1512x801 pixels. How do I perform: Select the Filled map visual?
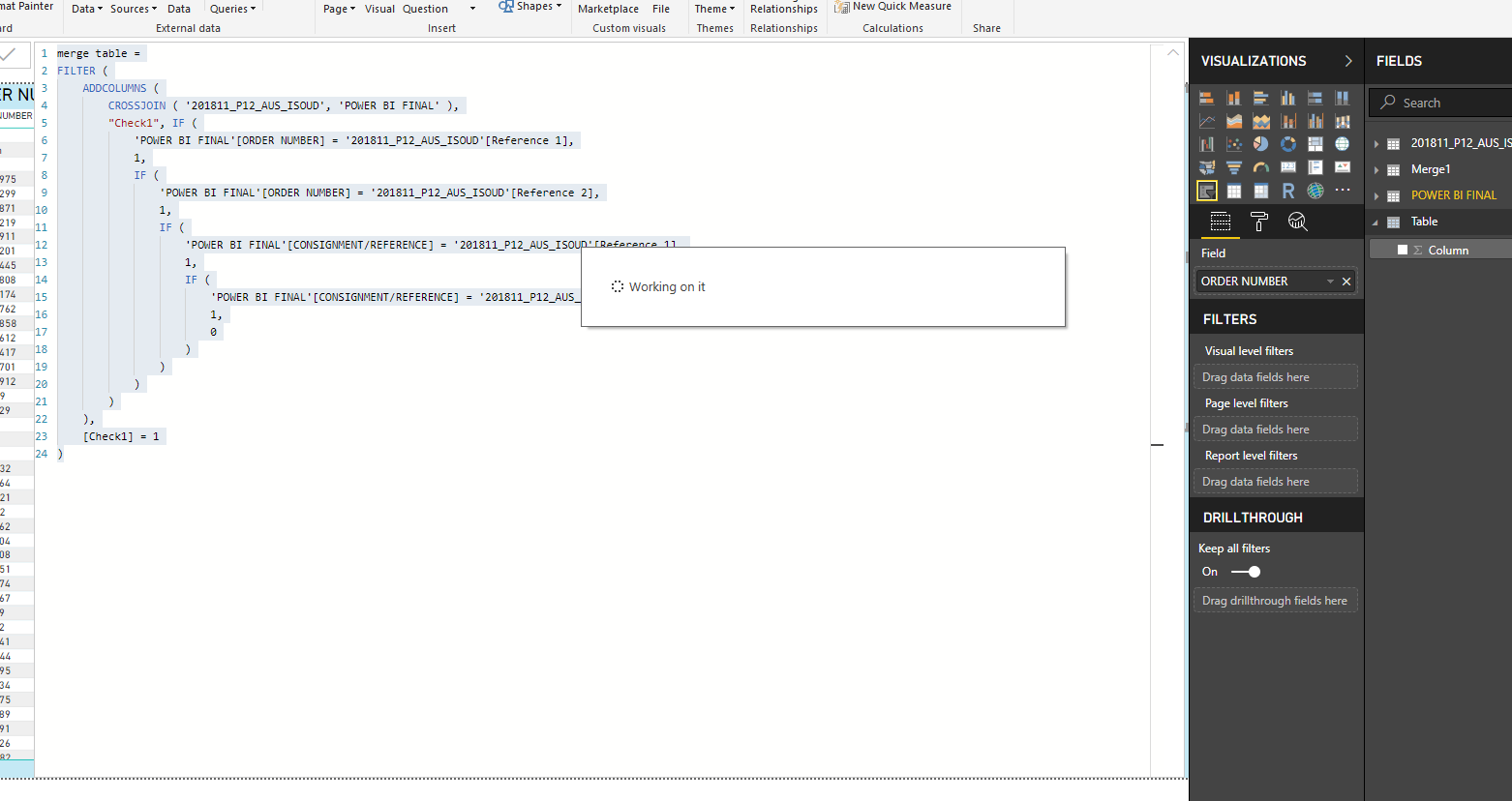[x=1207, y=167]
